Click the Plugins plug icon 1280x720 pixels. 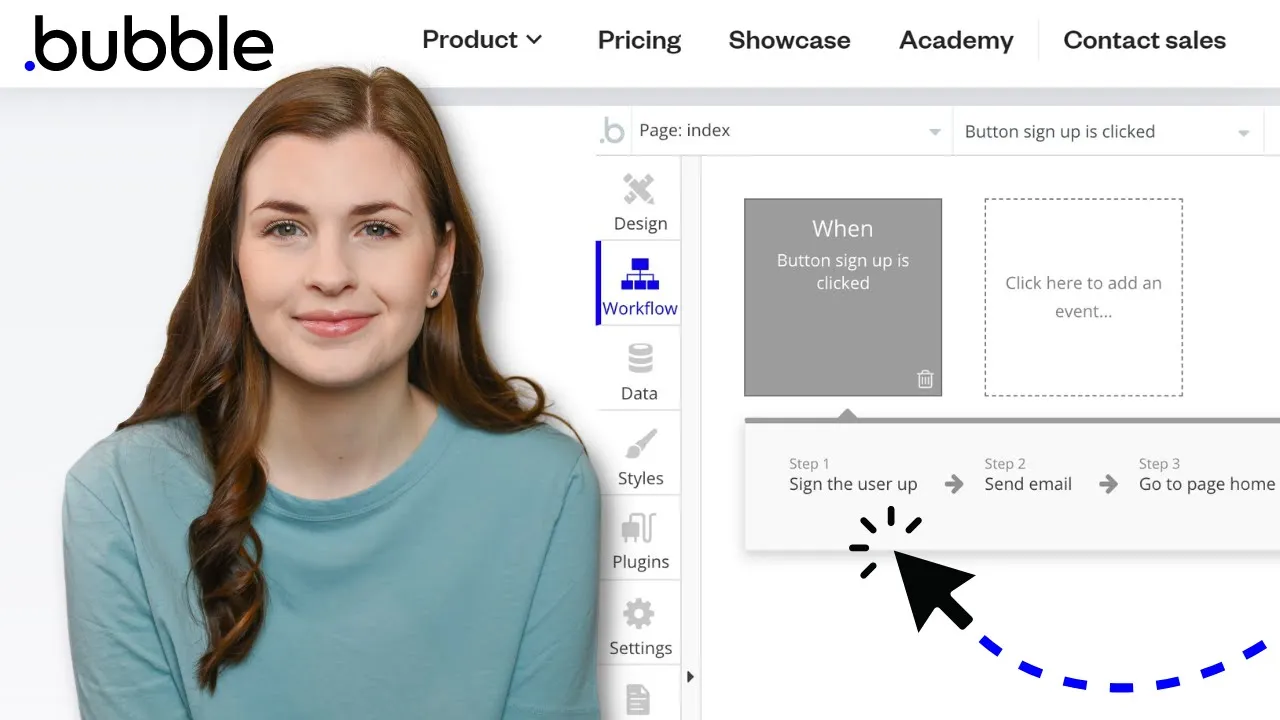click(x=639, y=528)
